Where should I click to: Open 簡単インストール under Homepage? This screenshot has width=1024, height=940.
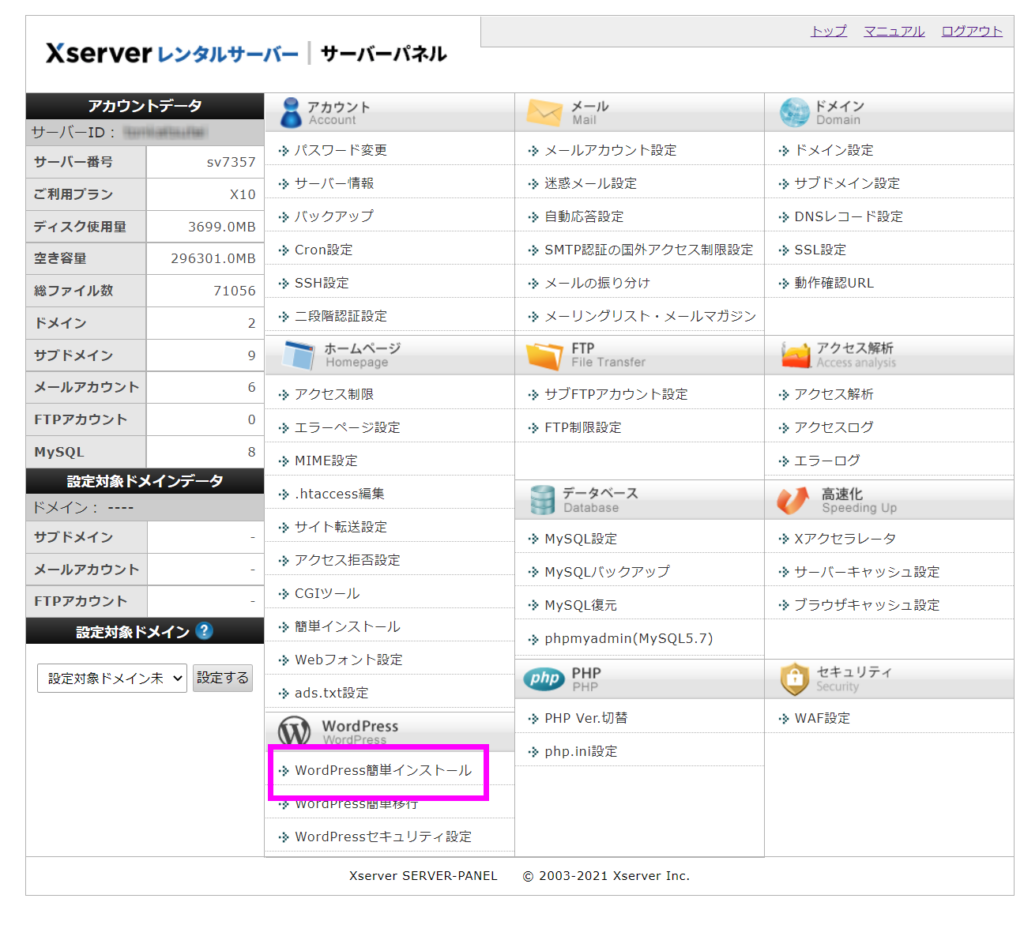347,627
